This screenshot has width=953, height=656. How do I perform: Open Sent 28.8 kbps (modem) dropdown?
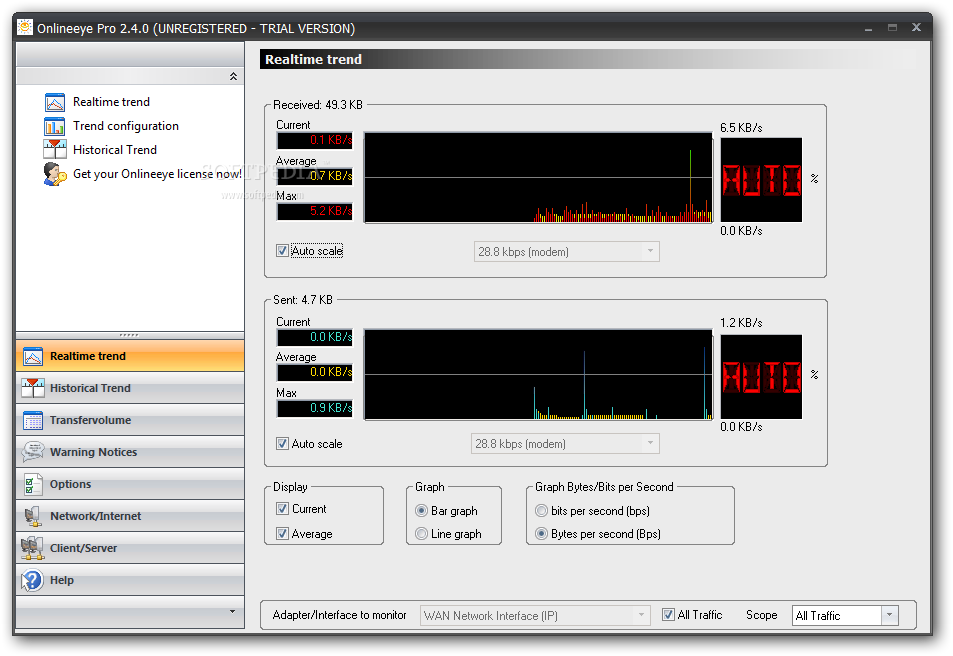565,444
